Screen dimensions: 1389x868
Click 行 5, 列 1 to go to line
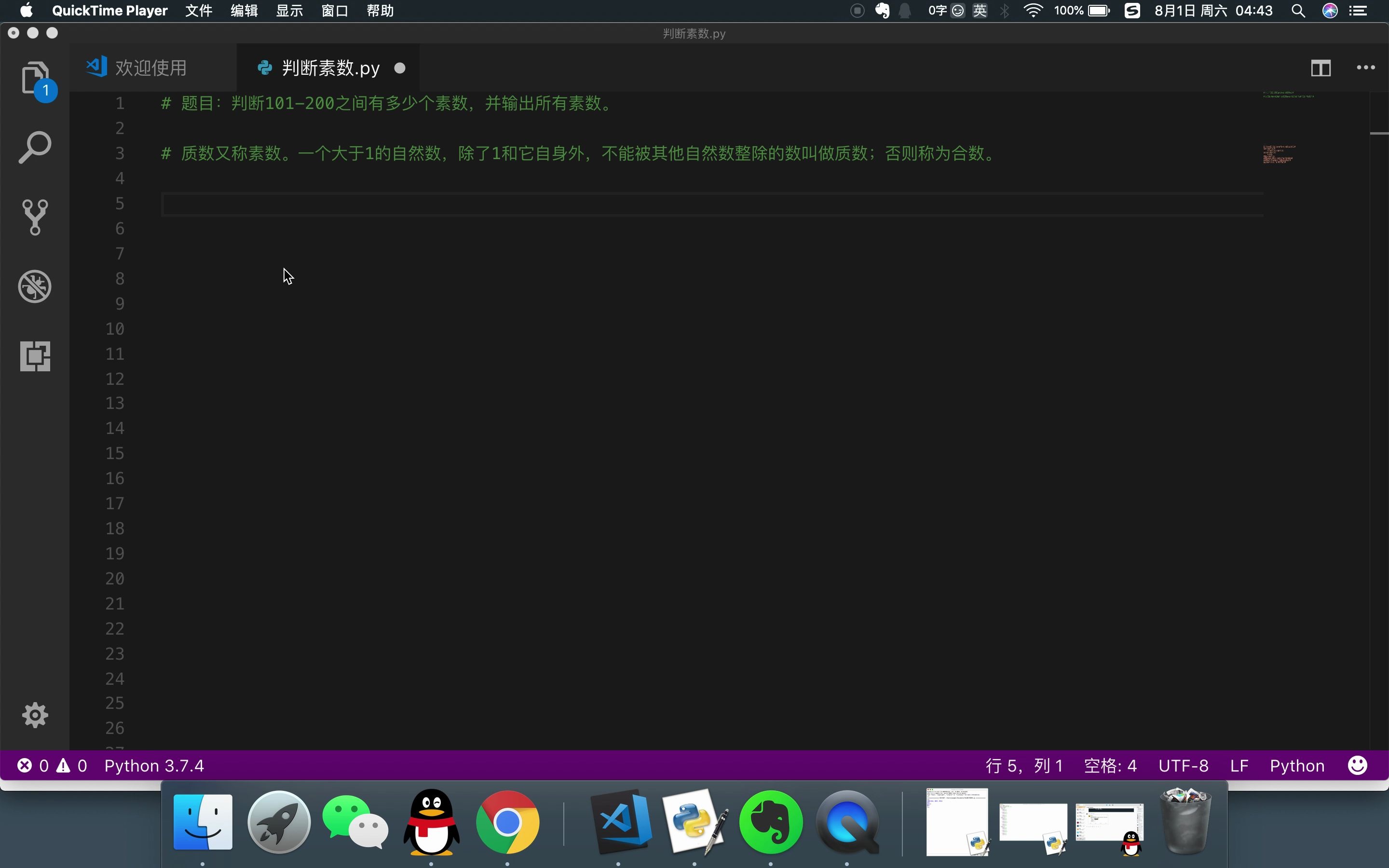tap(1024, 766)
